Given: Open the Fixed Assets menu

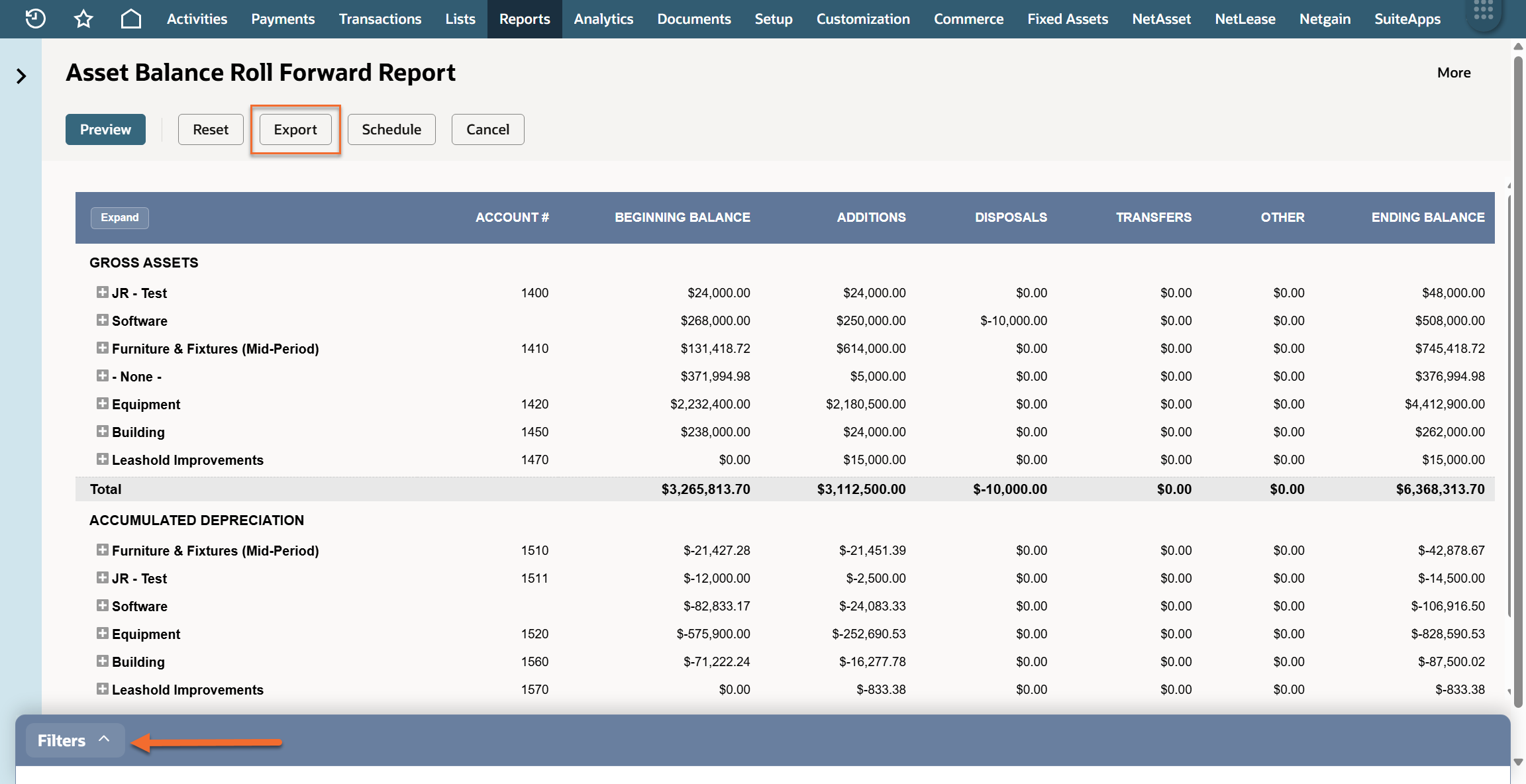Looking at the screenshot, I should pos(1068,19).
